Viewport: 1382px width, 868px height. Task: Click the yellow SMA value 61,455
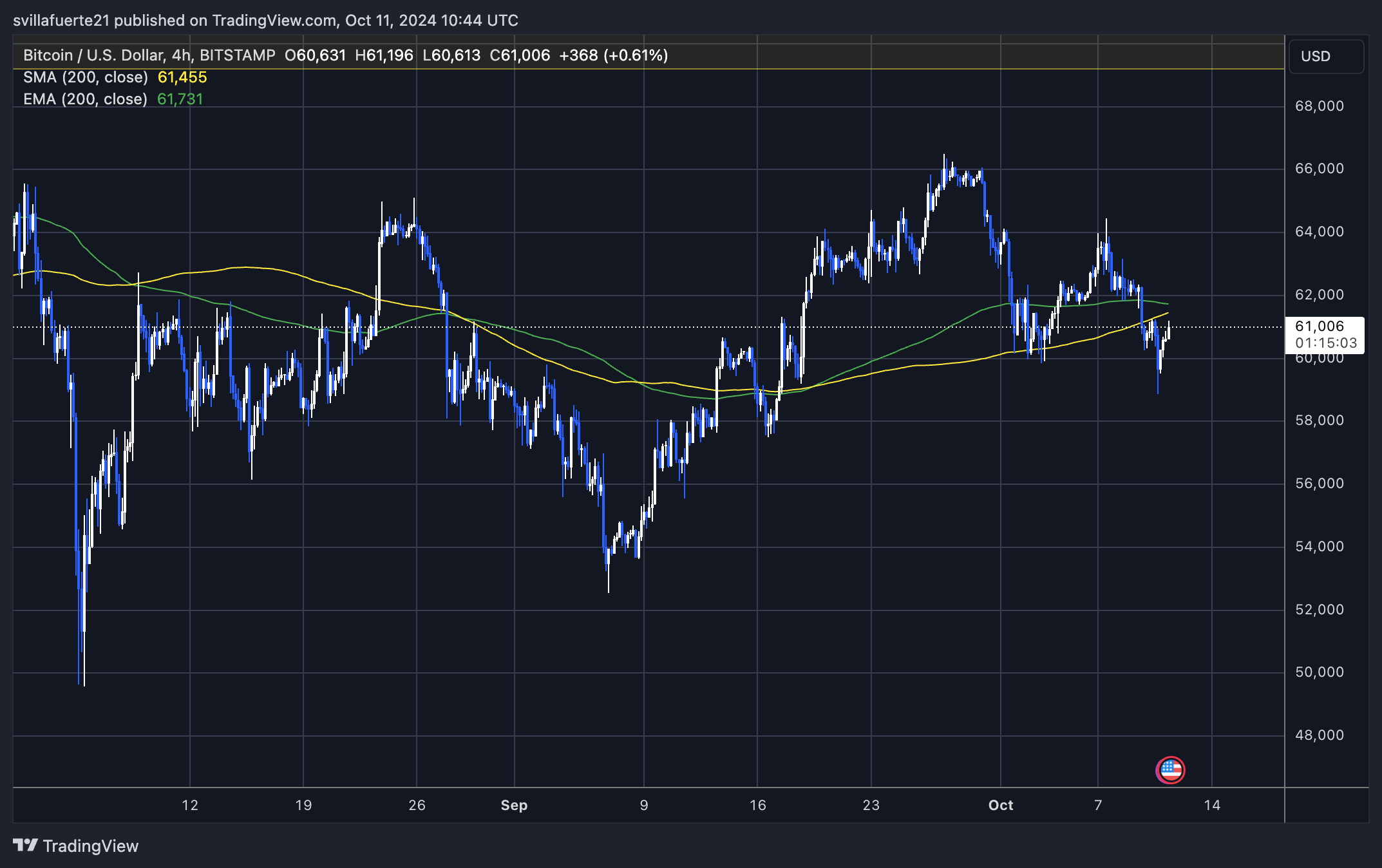182,77
